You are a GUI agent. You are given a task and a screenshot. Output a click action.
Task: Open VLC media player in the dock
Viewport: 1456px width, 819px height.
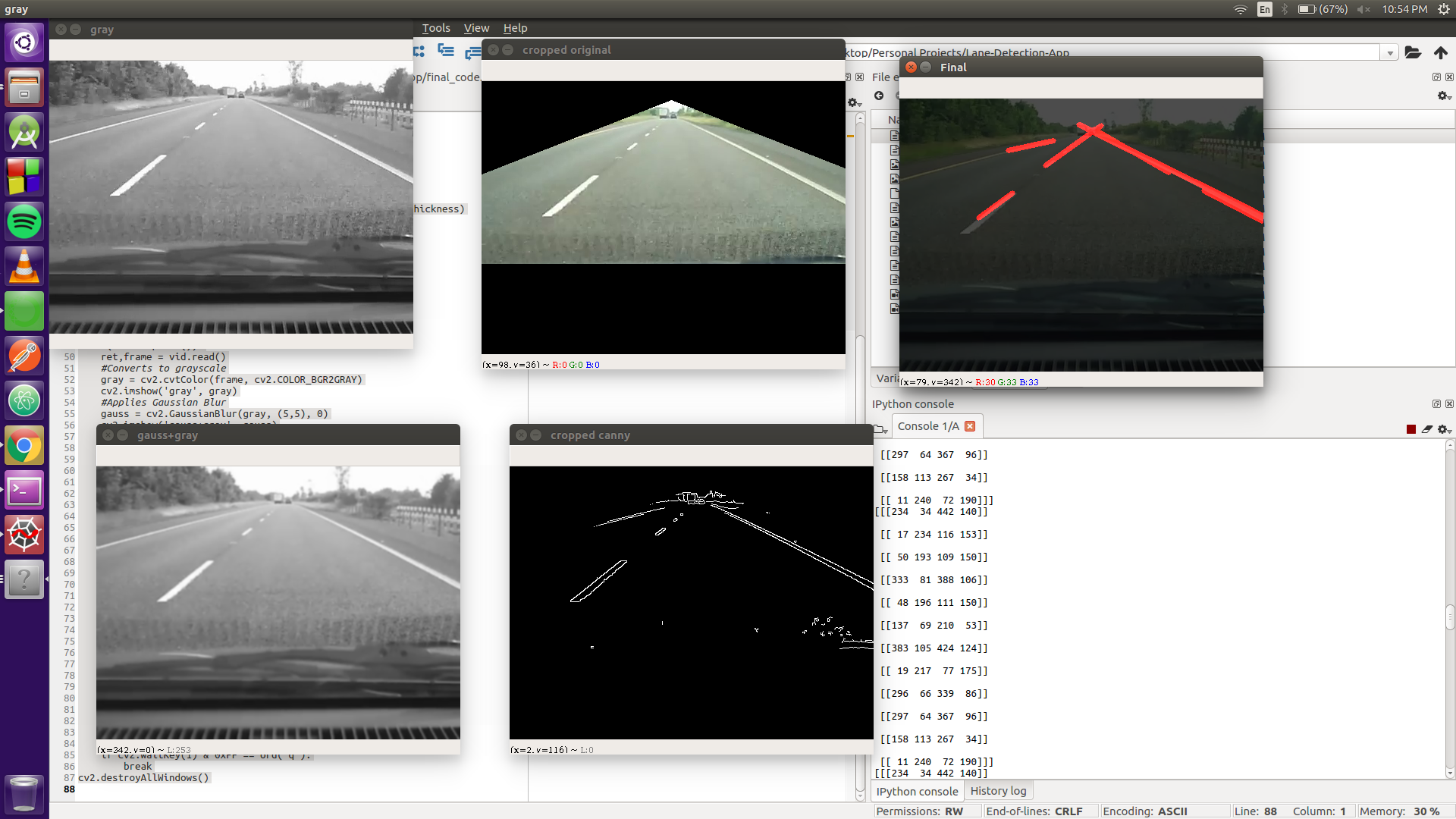24,267
